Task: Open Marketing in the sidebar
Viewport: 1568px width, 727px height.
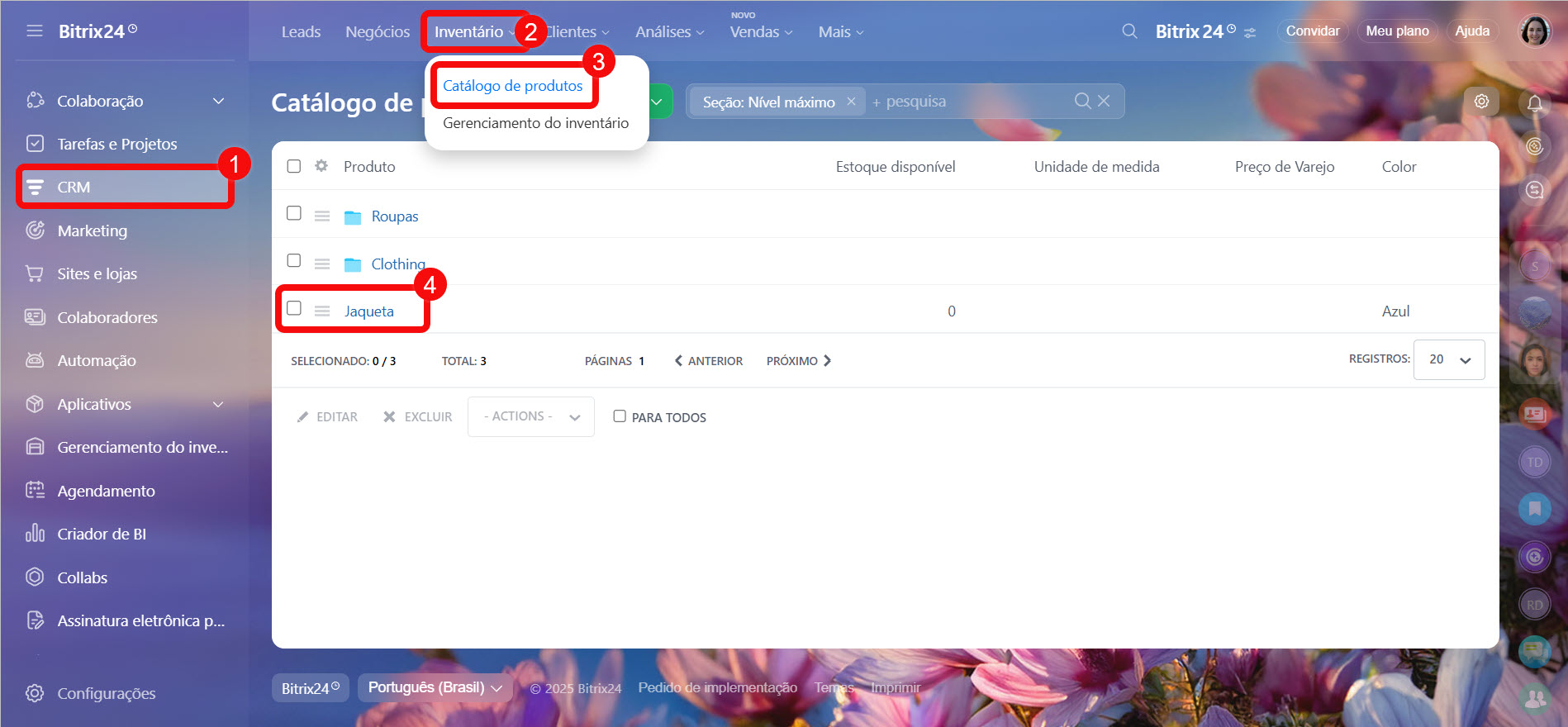Action: pyautogui.click(x=92, y=230)
